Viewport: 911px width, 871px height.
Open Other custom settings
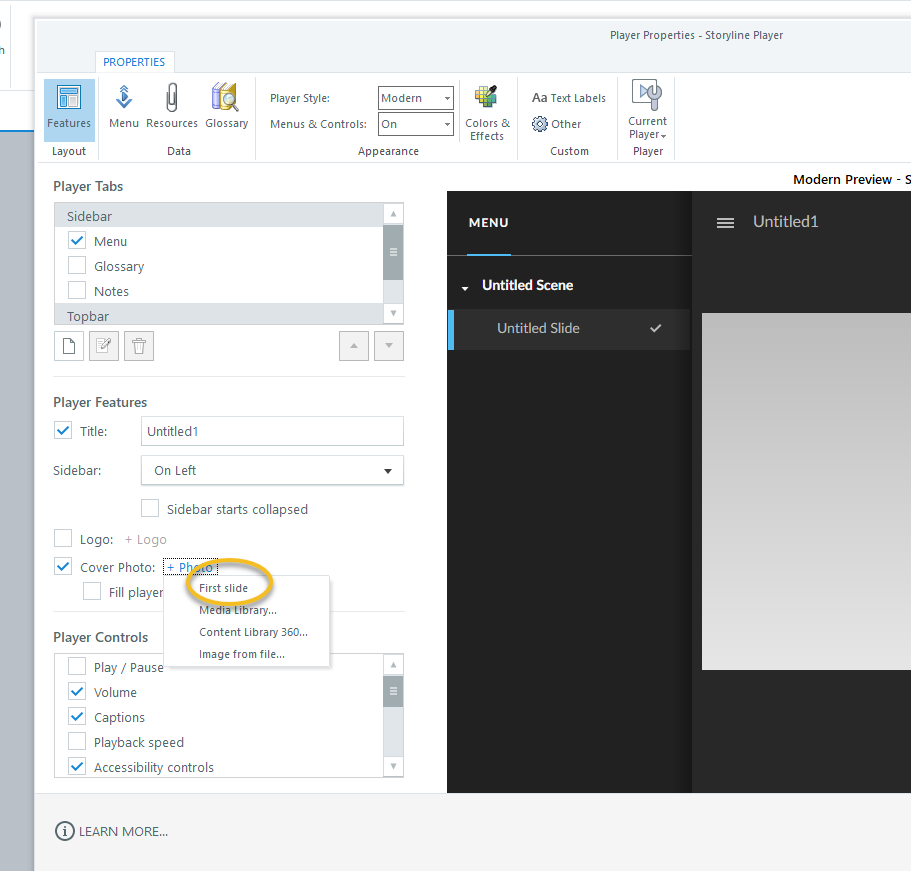coord(557,124)
